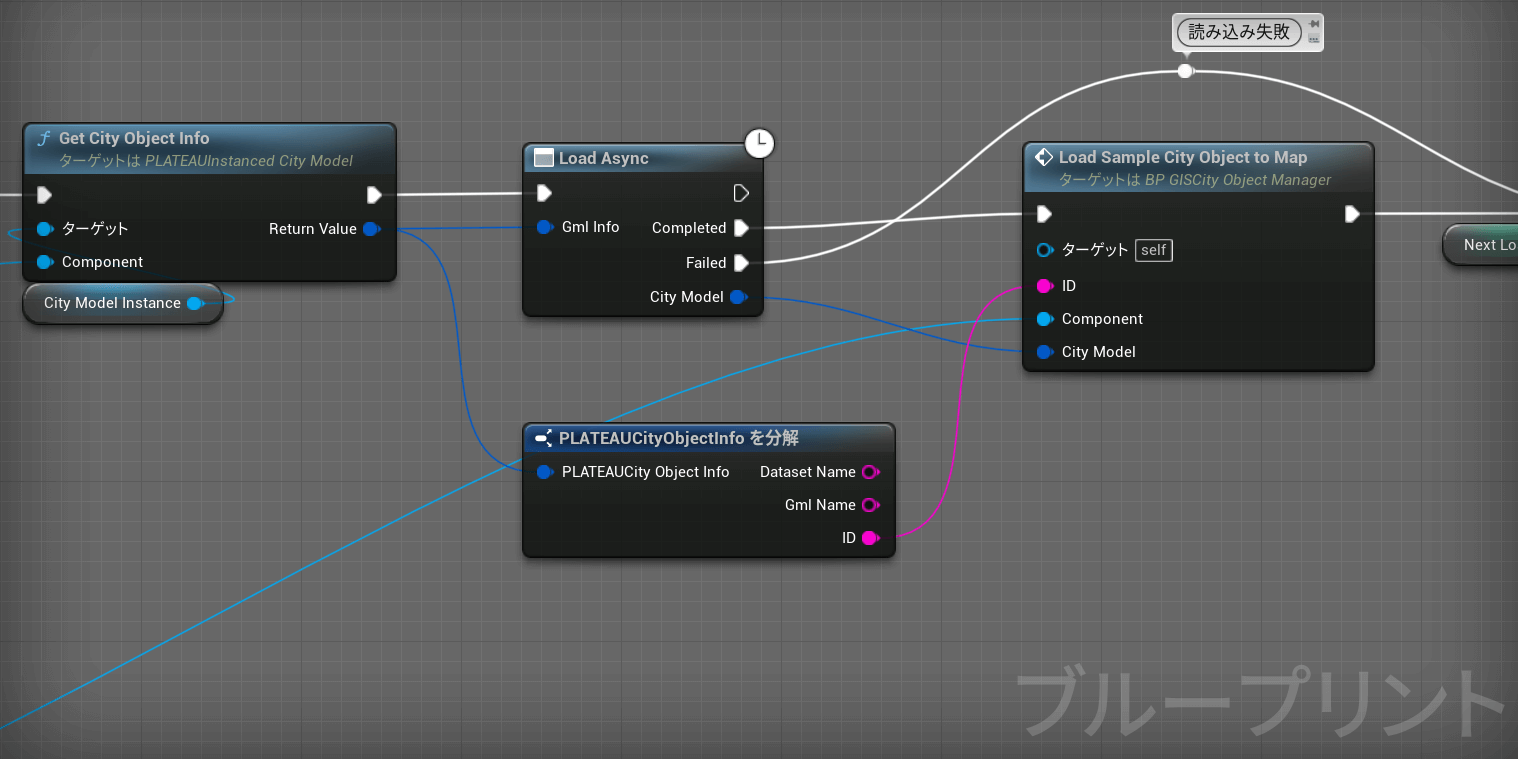This screenshot has width=1518, height=759.
Task: Click PLATEAUCity Object Info input pin
Action: pos(545,472)
